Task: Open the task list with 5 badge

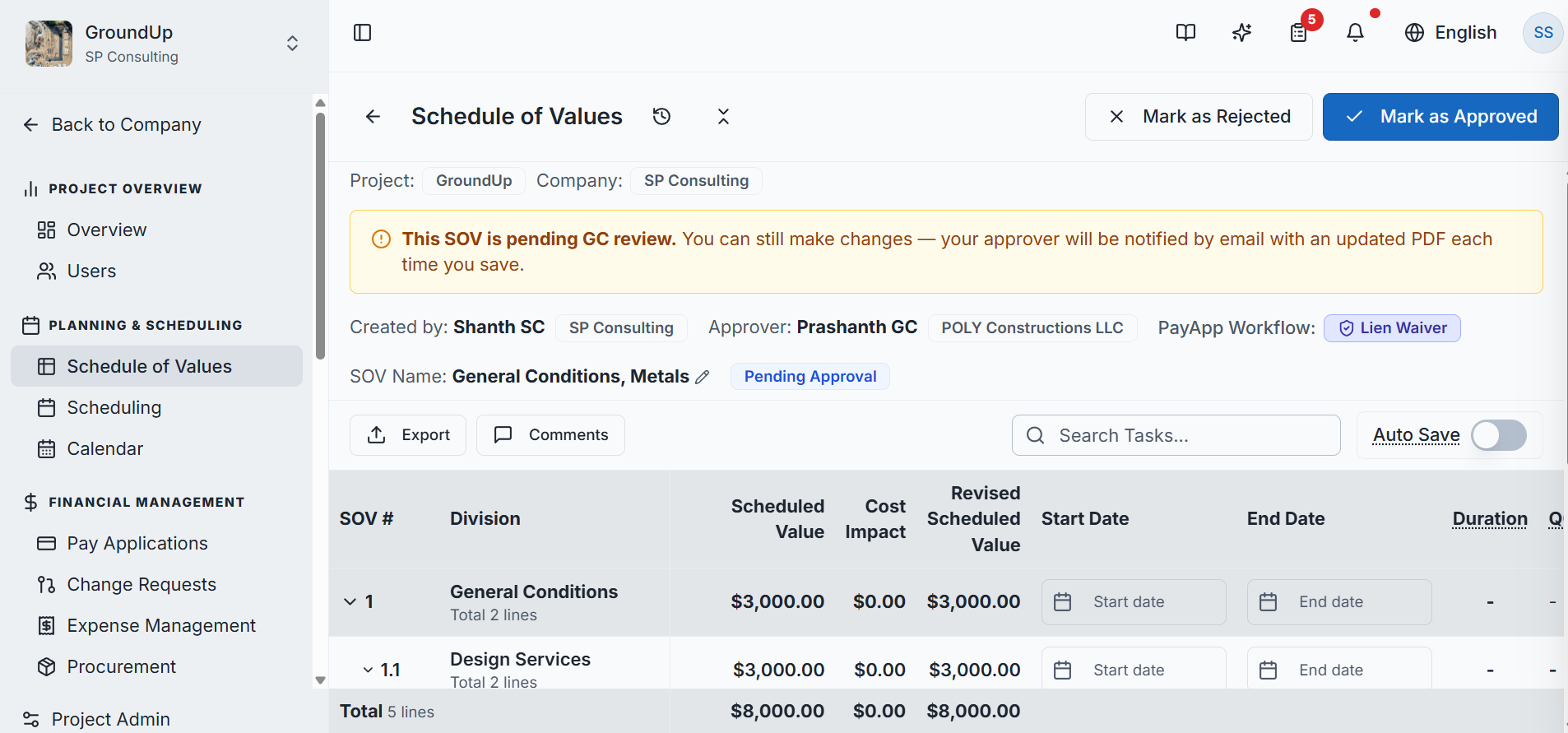Action: pyautogui.click(x=1299, y=33)
